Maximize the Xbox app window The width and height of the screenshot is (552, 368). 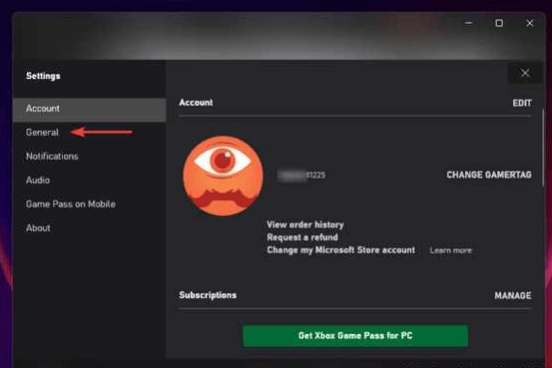[499, 23]
